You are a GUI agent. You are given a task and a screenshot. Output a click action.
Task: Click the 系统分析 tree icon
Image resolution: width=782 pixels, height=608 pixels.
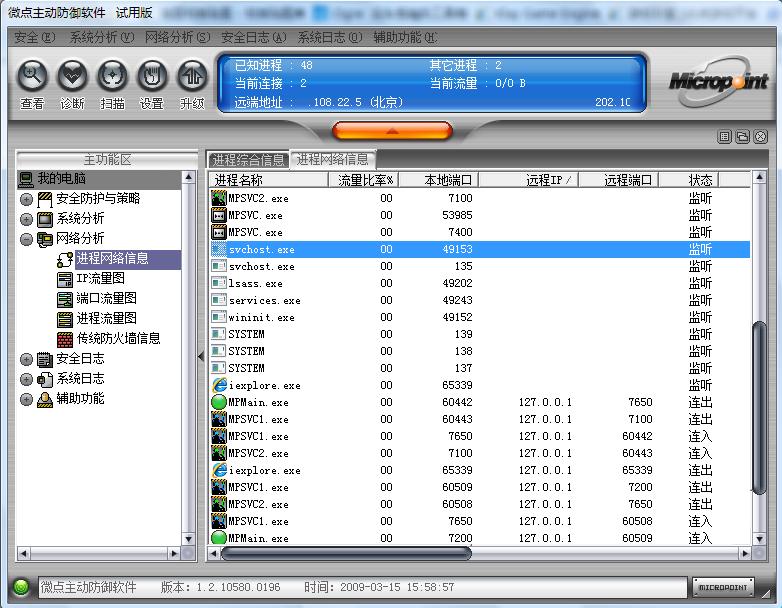click(45, 219)
